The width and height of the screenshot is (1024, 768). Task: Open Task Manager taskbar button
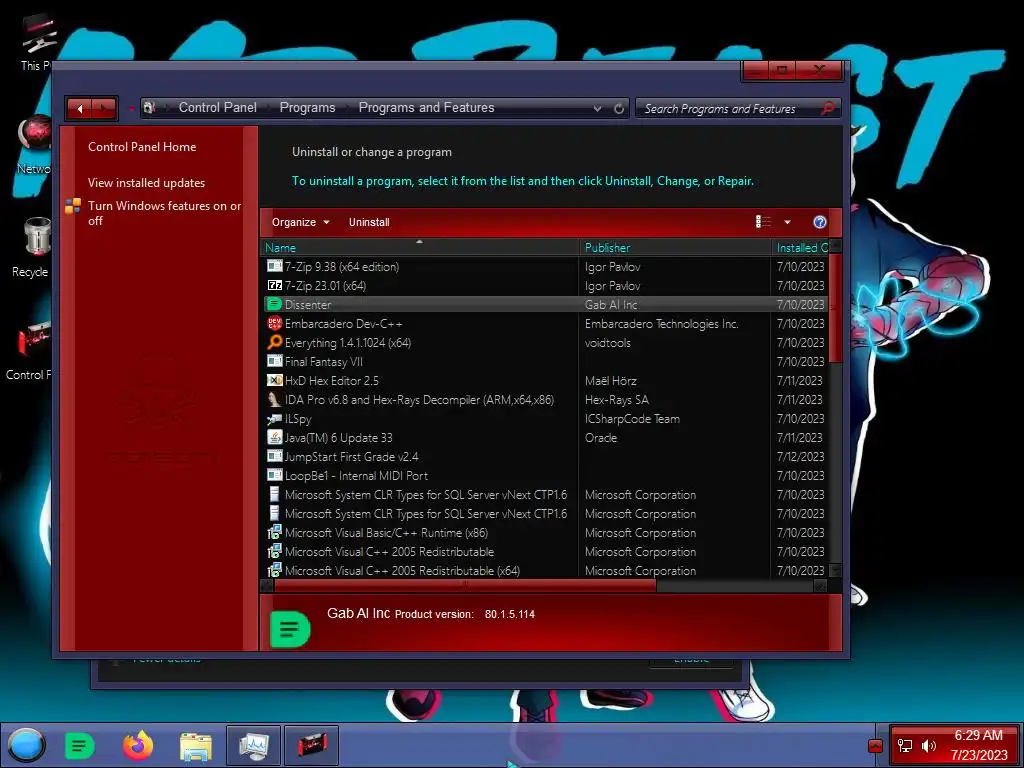253,745
